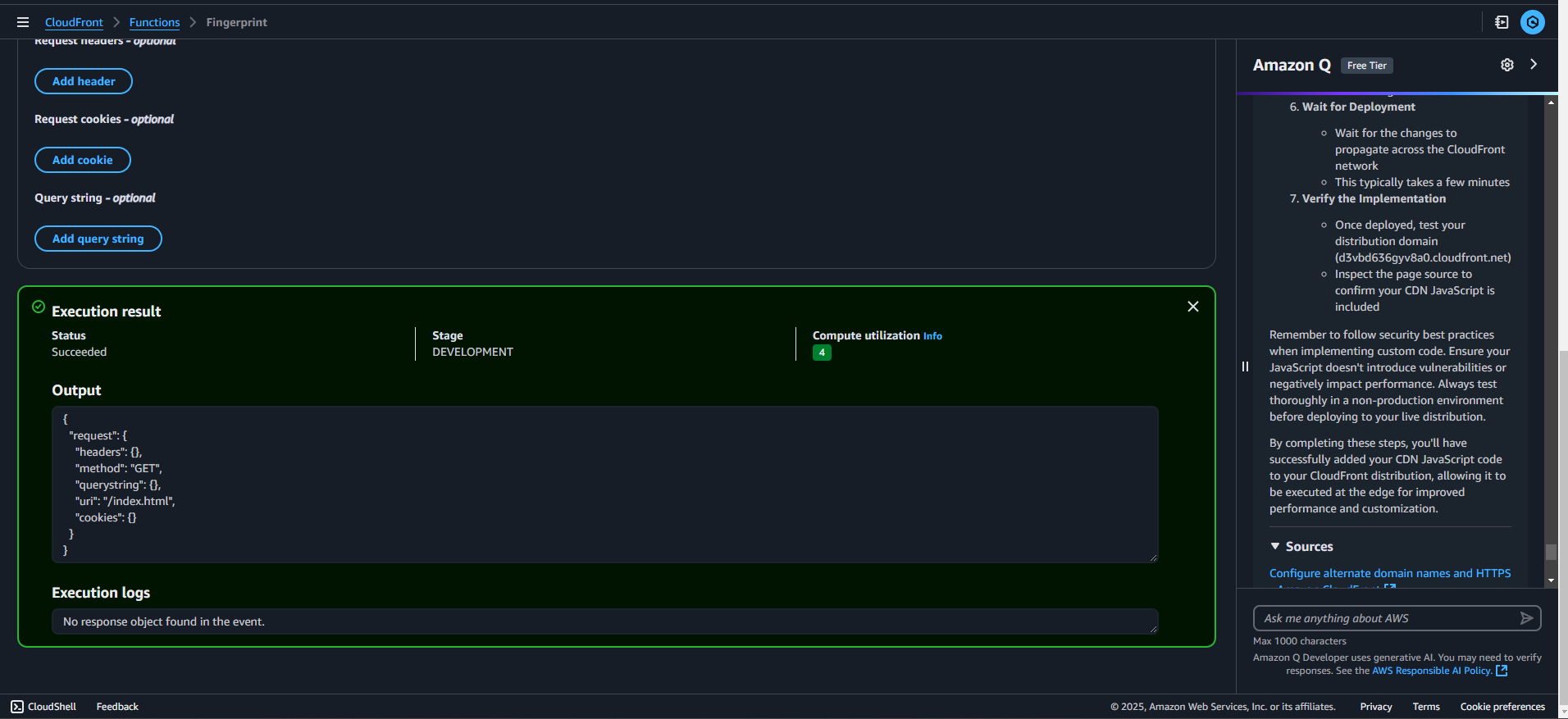Open Compute utilization Info link

(x=932, y=336)
